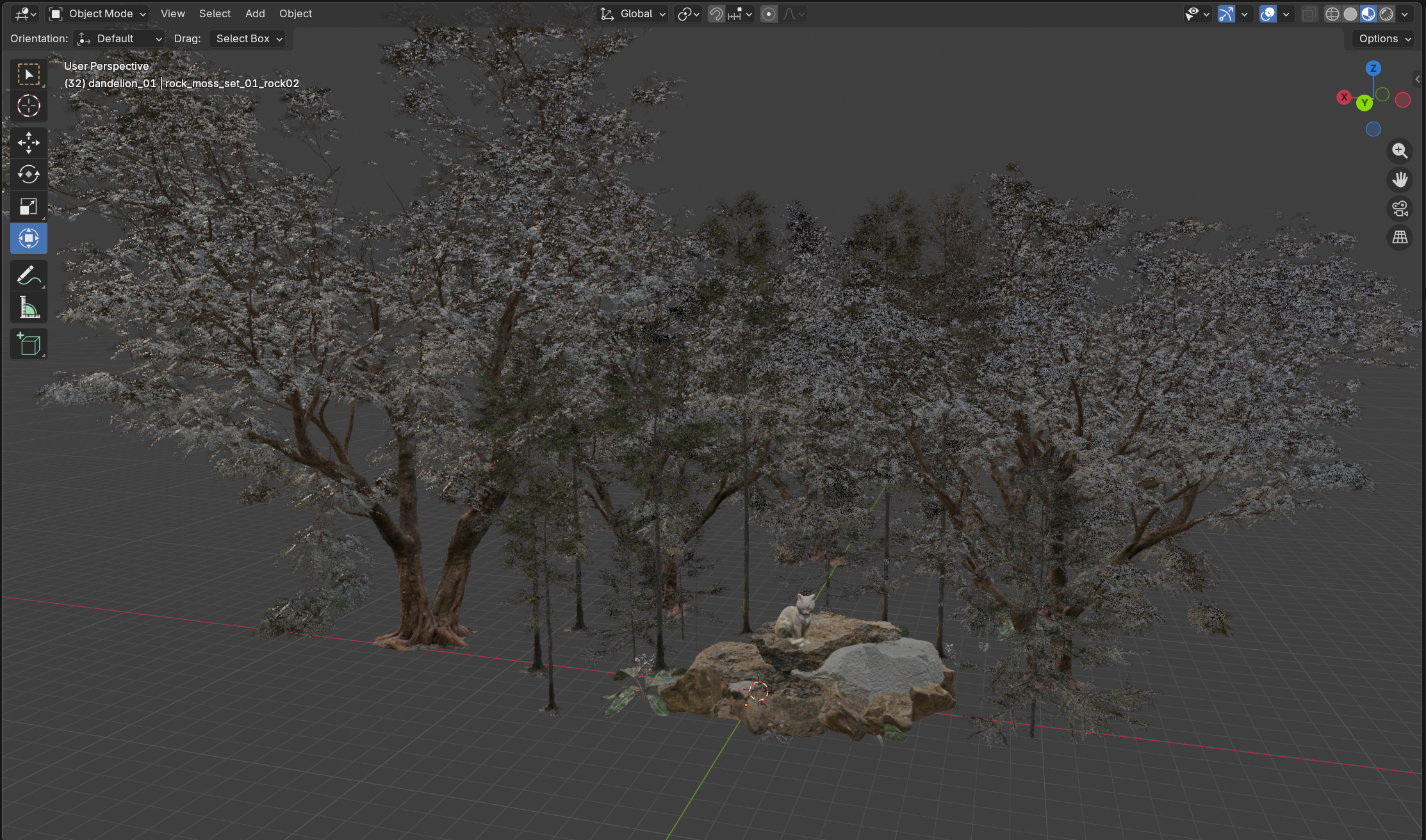Switch to wireframe viewport shading
1426x840 pixels.
click(1332, 13)
